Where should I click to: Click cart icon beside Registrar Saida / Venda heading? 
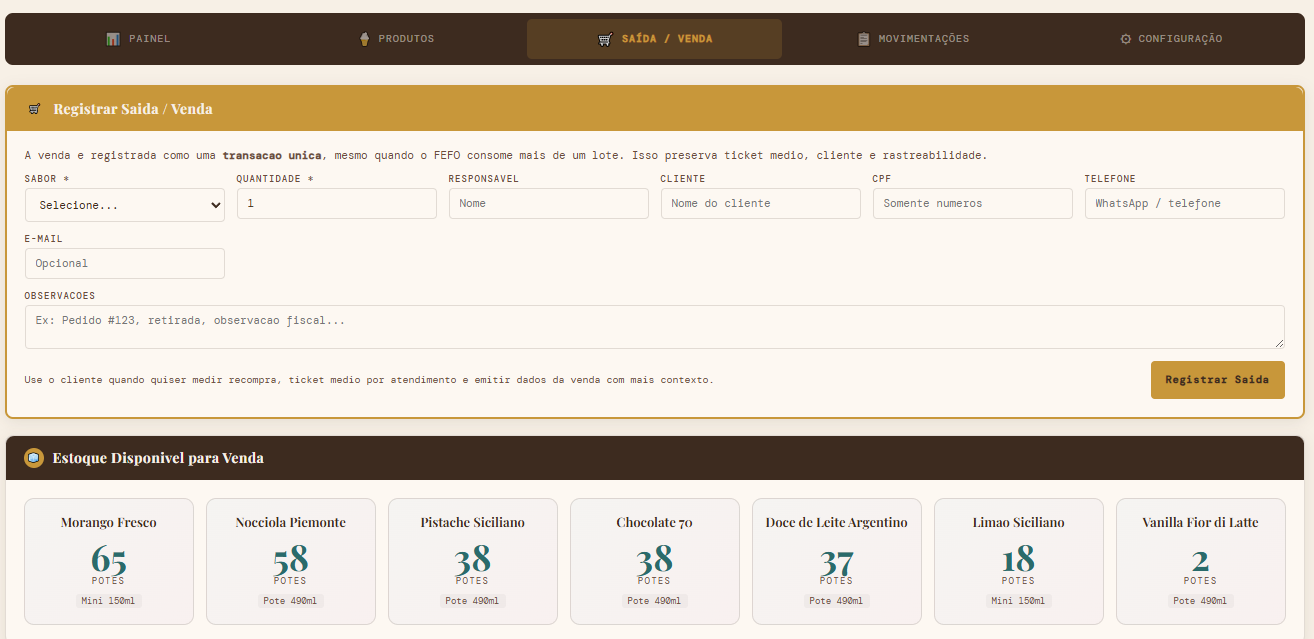[34, 109]
